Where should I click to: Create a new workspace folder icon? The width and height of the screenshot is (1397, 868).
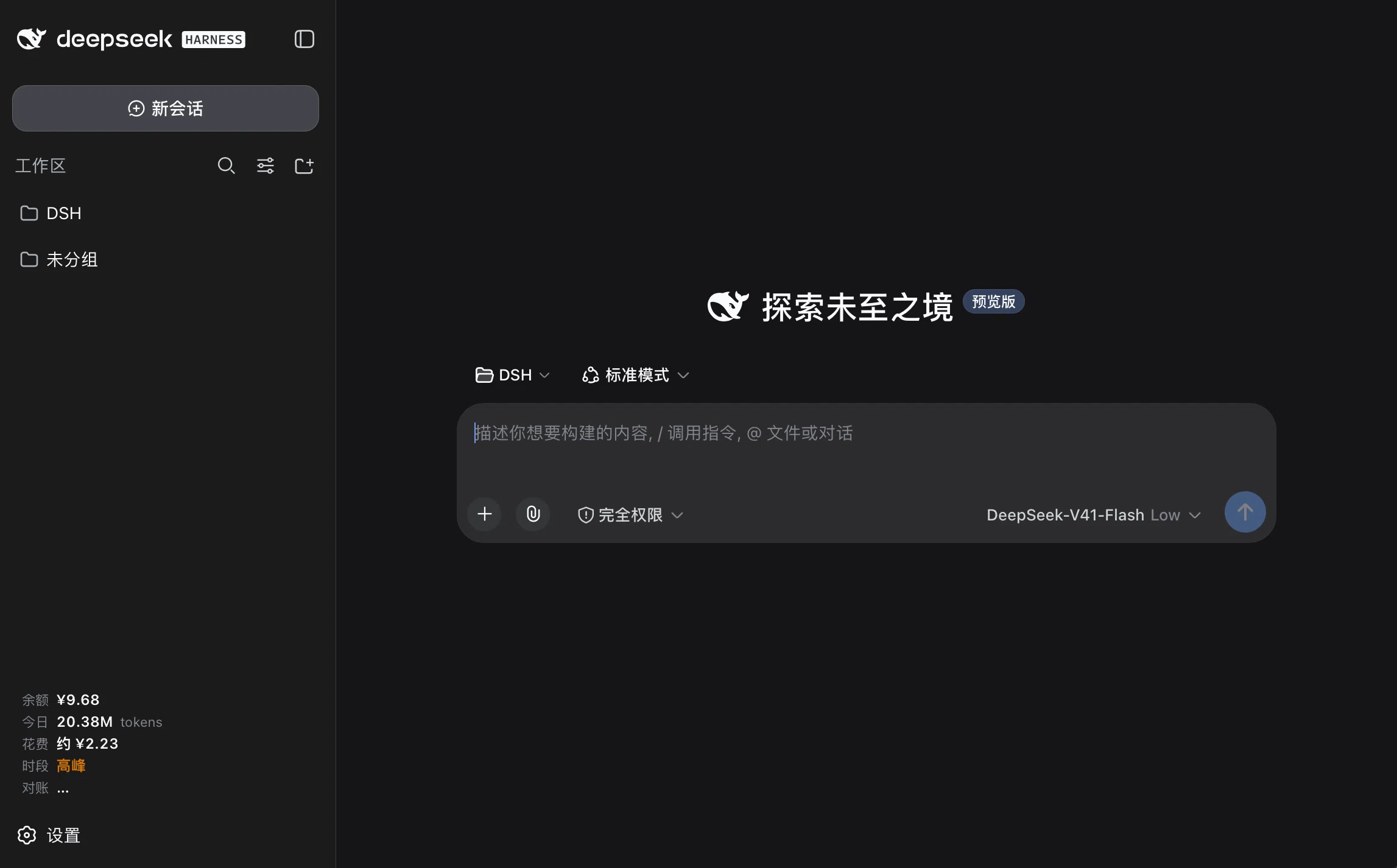click(x=304, y=166)
